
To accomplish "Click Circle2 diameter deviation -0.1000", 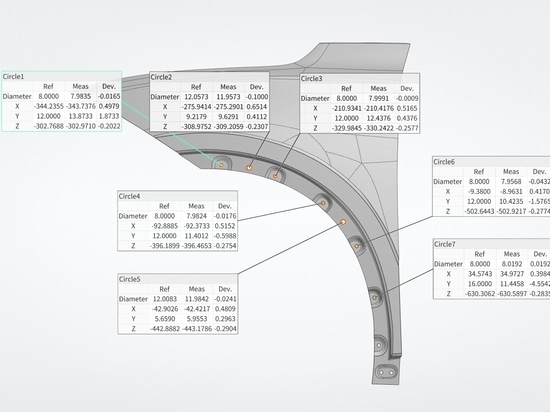I will (257, 97).
